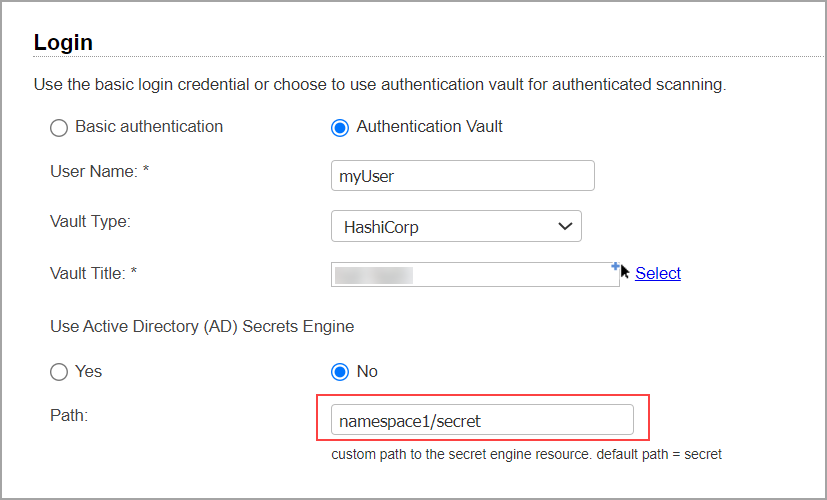
Task: Choose No for AD Secrets Engine
Action: 340,372
